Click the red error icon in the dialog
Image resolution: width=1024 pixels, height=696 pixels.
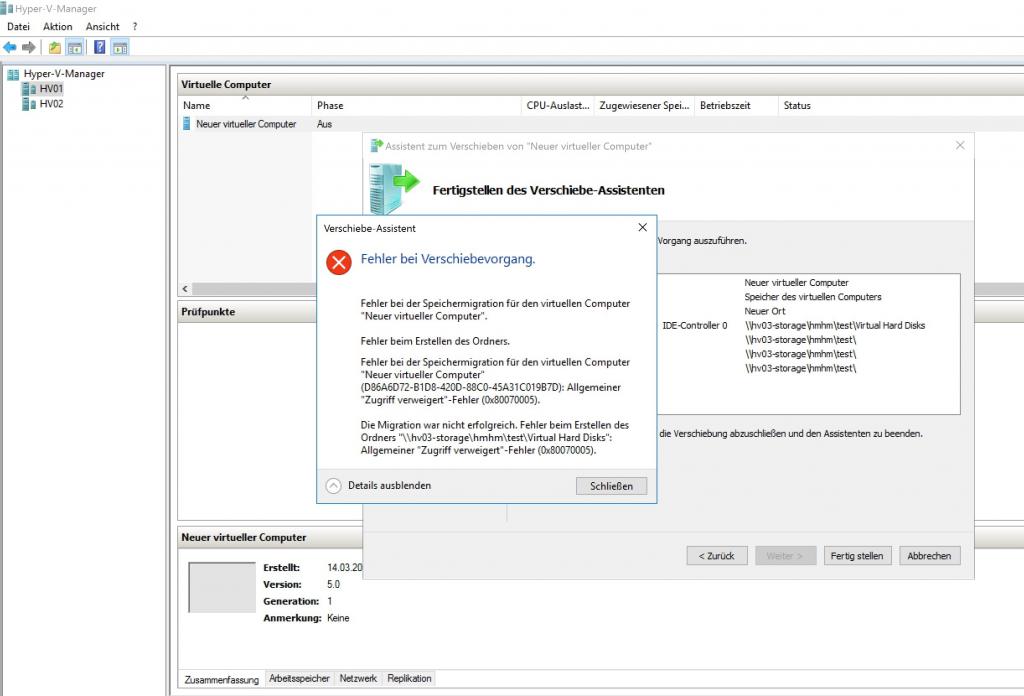pyautogui.click(x=339, y=262)
